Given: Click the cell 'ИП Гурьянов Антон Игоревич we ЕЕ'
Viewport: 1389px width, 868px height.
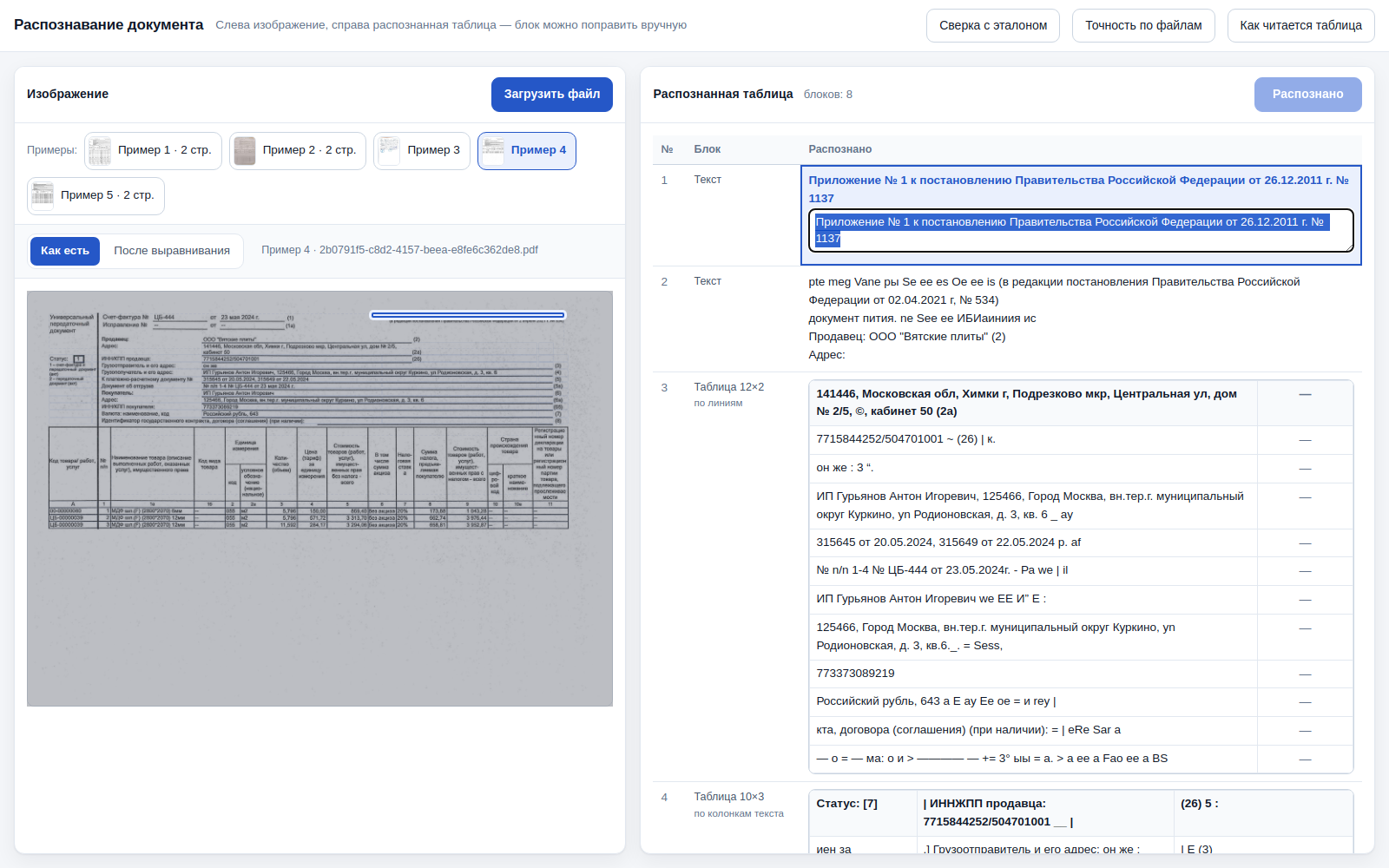Looking at the screenshot, I should click(x=1032, y=599).
